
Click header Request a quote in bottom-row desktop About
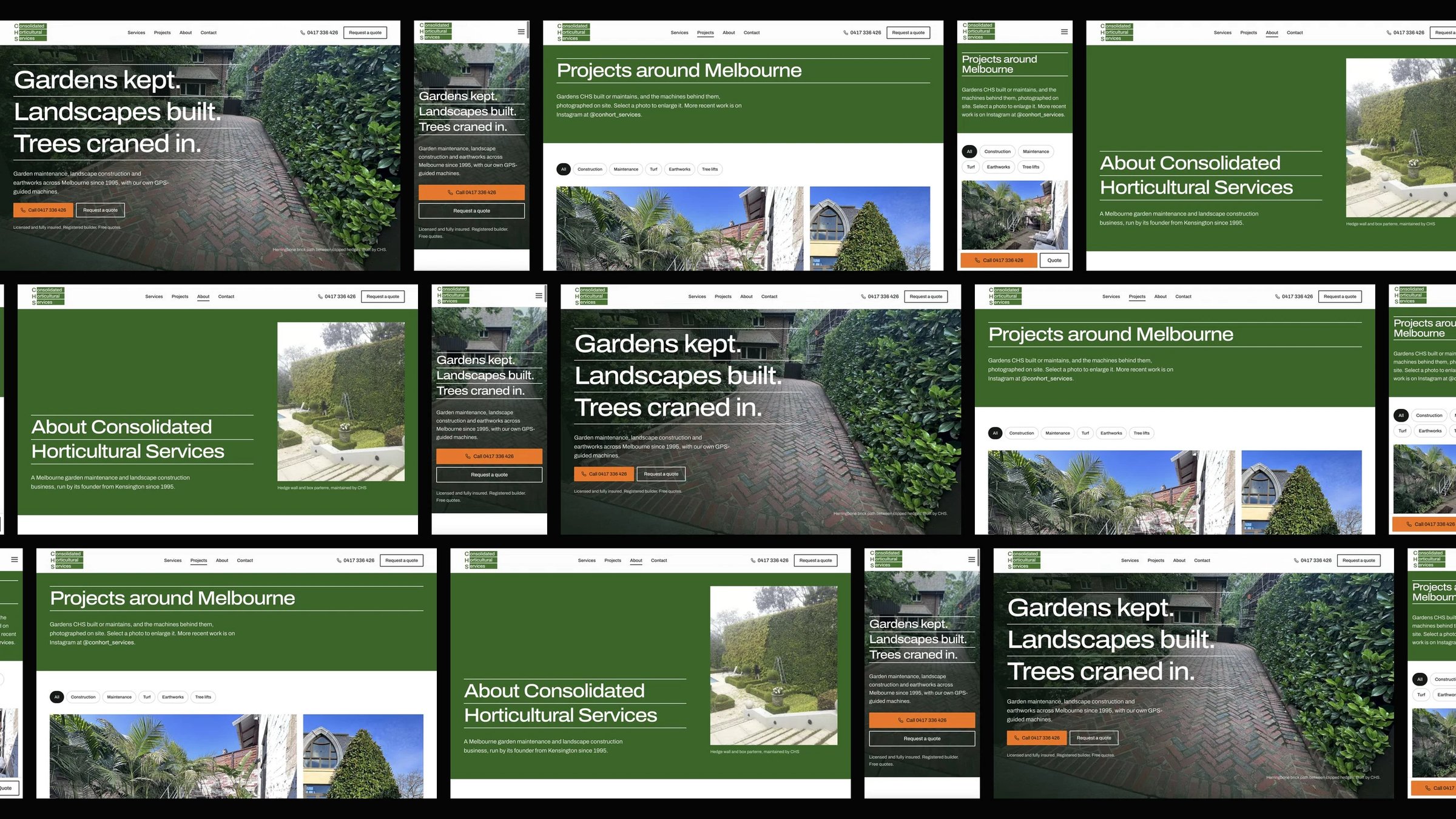pos(815,561)
